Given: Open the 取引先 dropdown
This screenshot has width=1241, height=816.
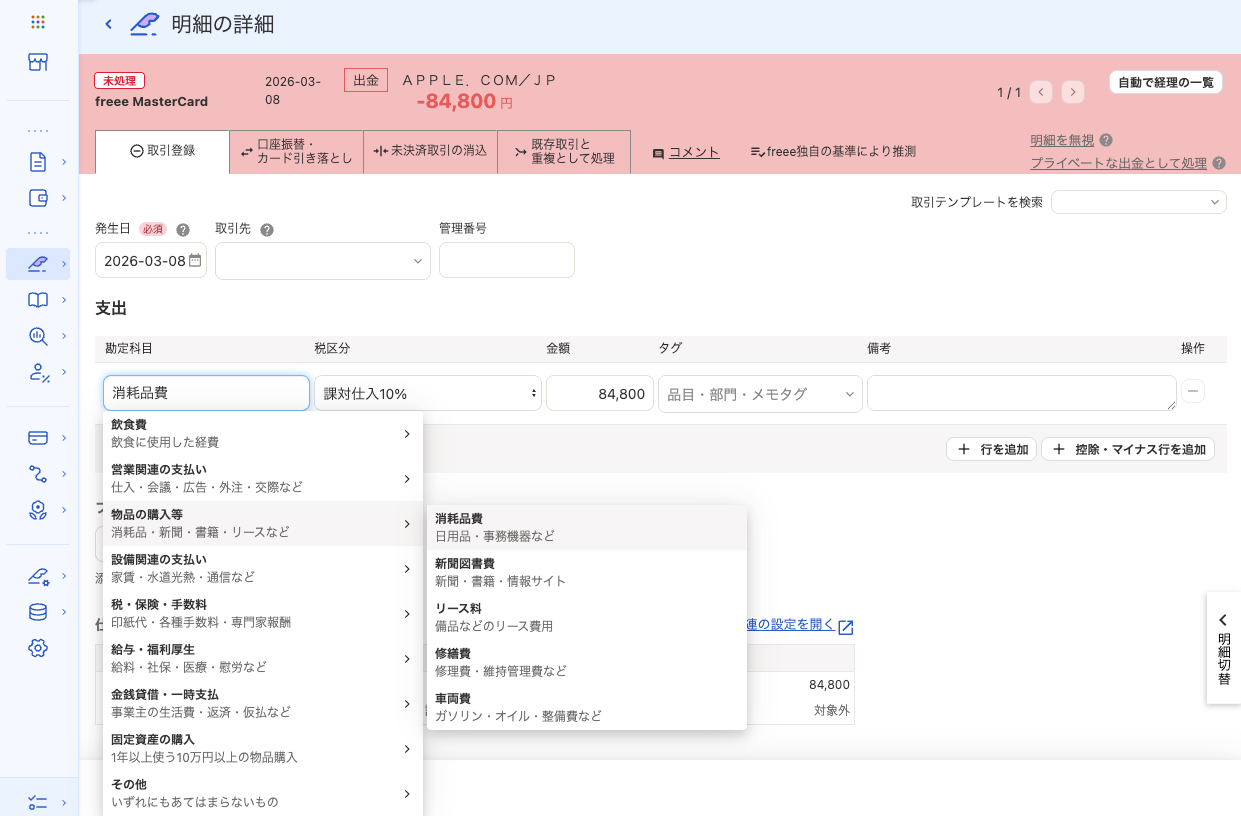Looking at the screenshot, I should (x=323, y=261).
